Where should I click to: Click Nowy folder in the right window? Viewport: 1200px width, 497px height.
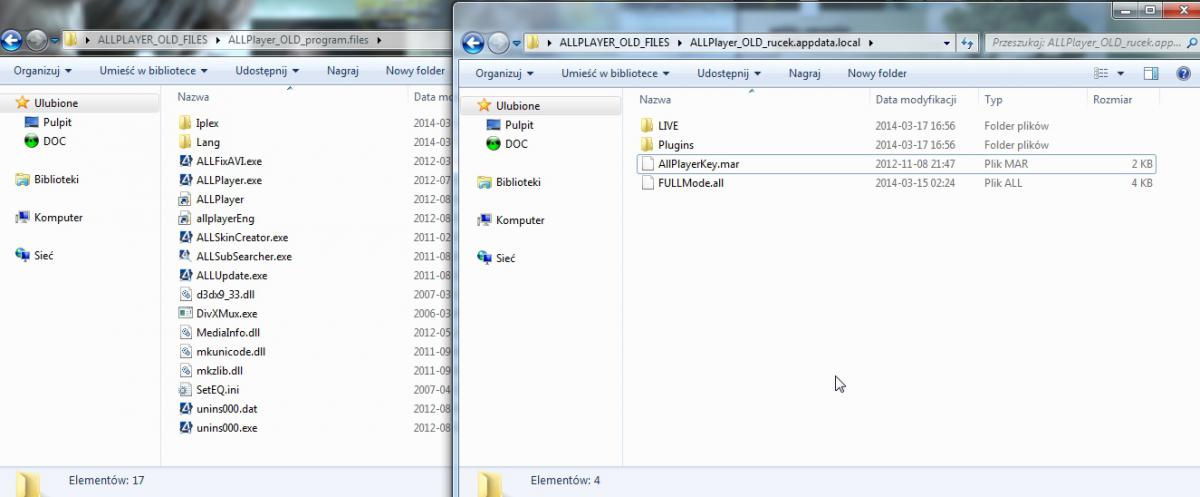tap(877, 74)
